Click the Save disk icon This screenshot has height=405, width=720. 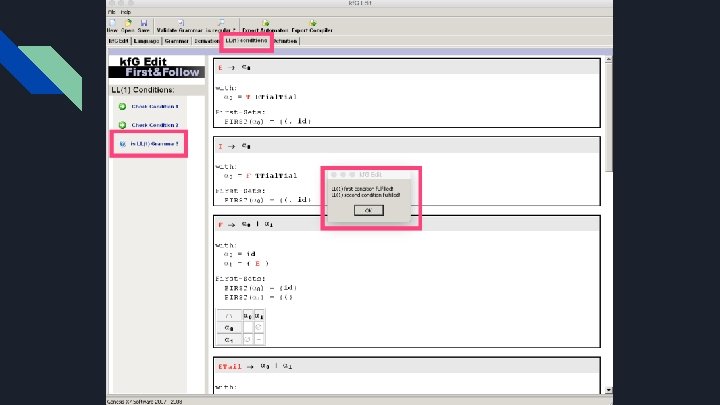tap(144, 22)
